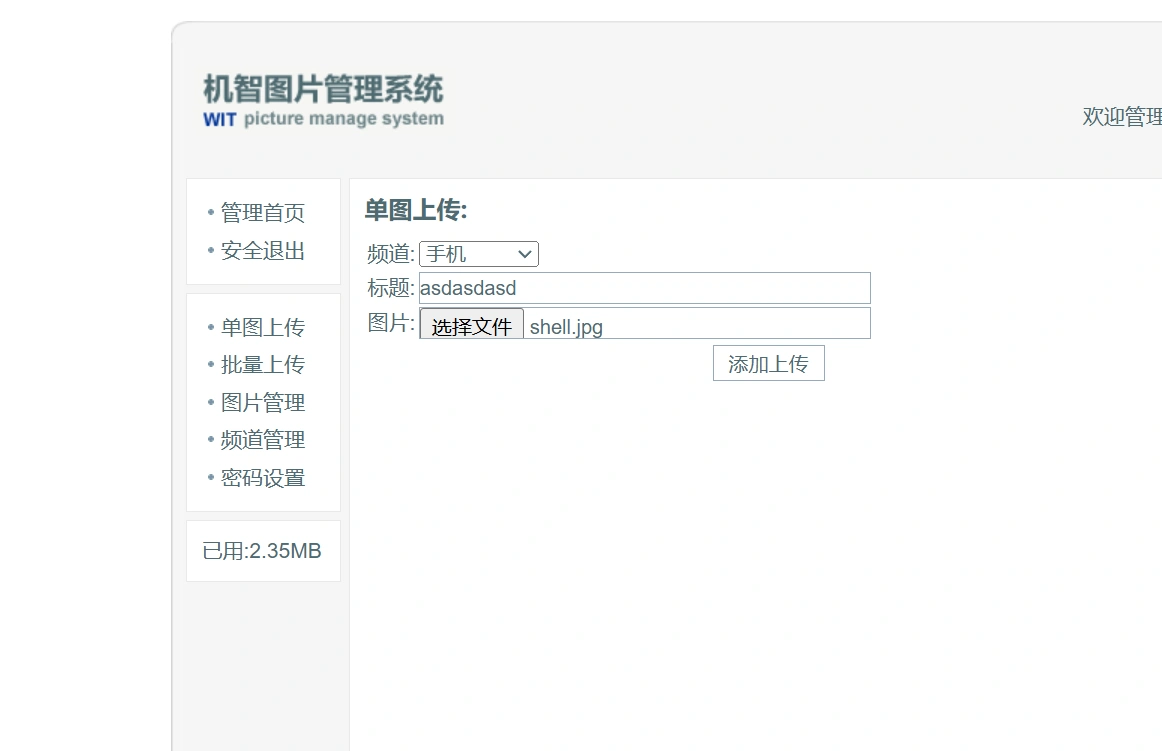Submit the upload with 添加上传

pyautogui.click(x=768, y=363)
